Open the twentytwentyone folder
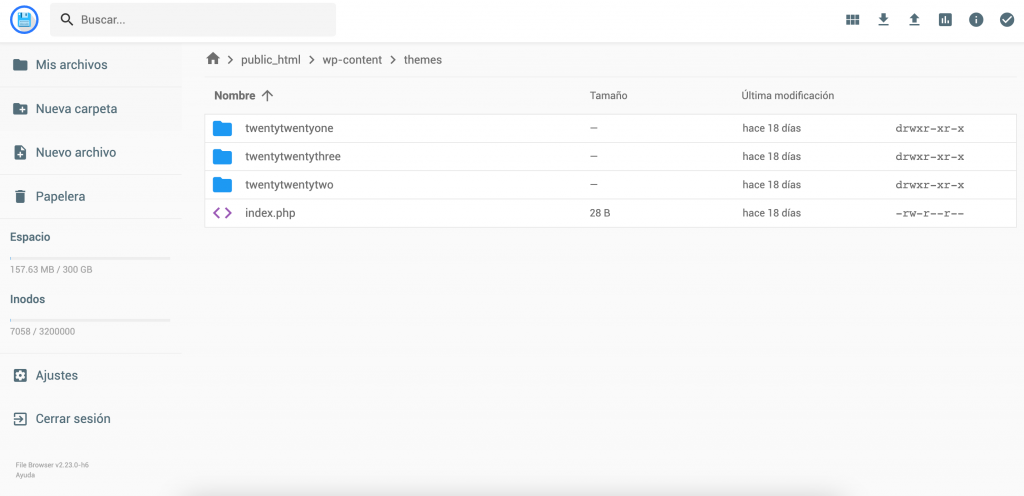Viewport: 1024px width, 496px height. point(289,129)
